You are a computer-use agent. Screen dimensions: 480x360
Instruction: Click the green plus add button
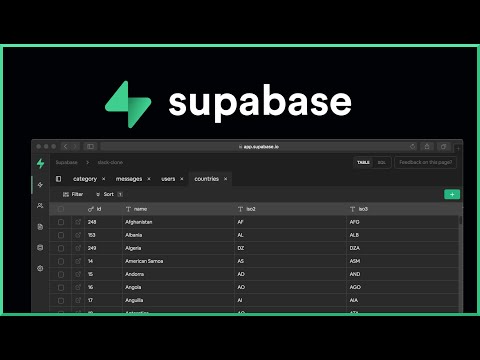[x=452, y=194]
